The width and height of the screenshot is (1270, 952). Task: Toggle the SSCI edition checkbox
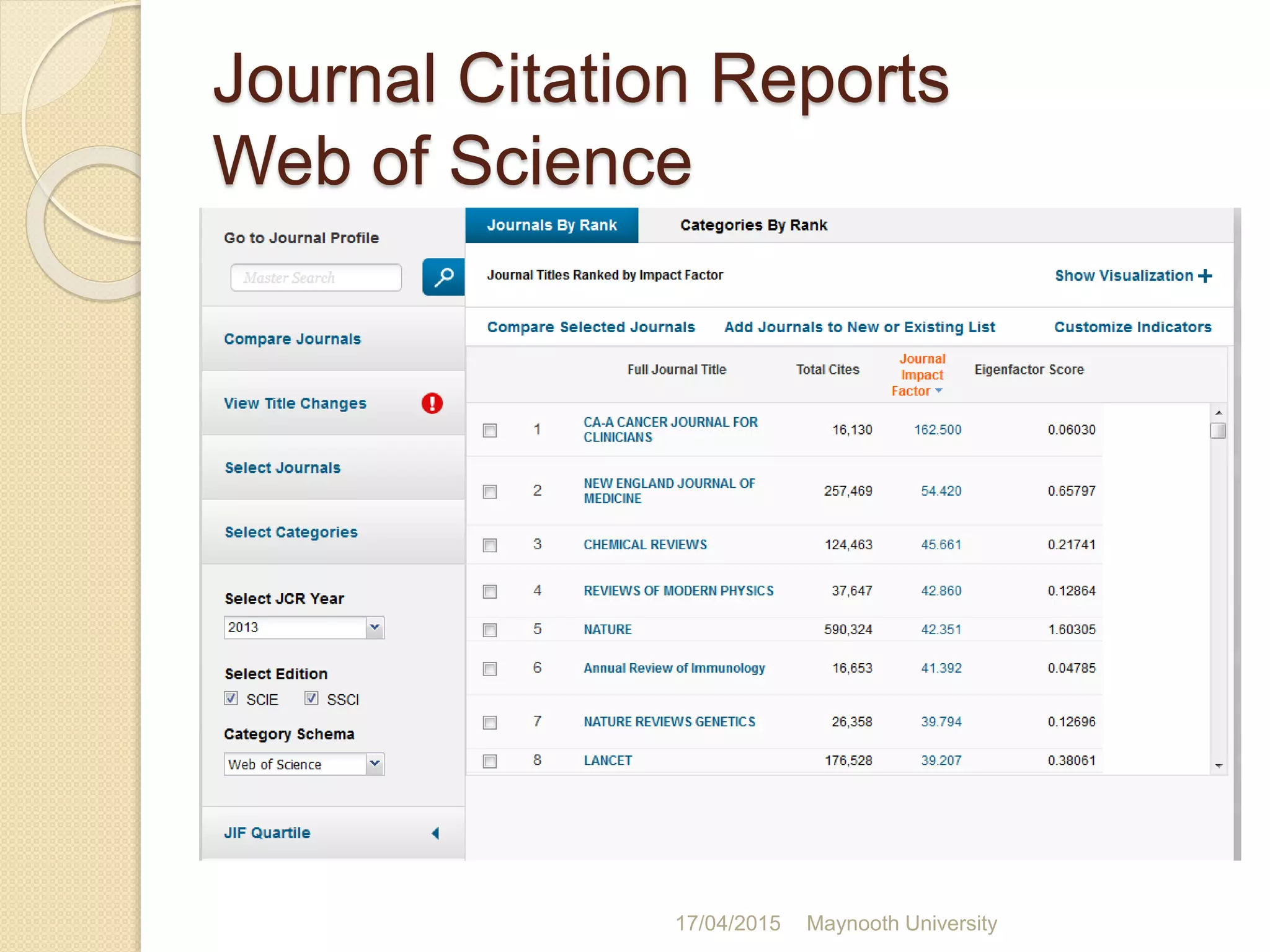pos(311,699)
